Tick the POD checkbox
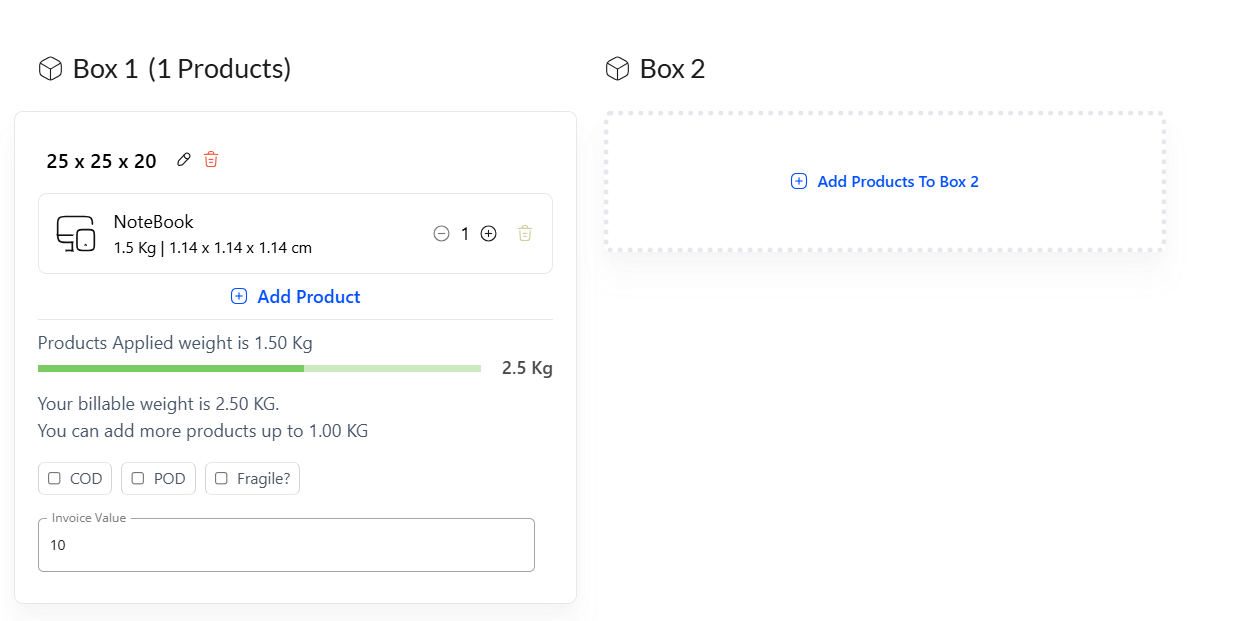This screenshot has width=1234, height=621. [x=138, y=479]
